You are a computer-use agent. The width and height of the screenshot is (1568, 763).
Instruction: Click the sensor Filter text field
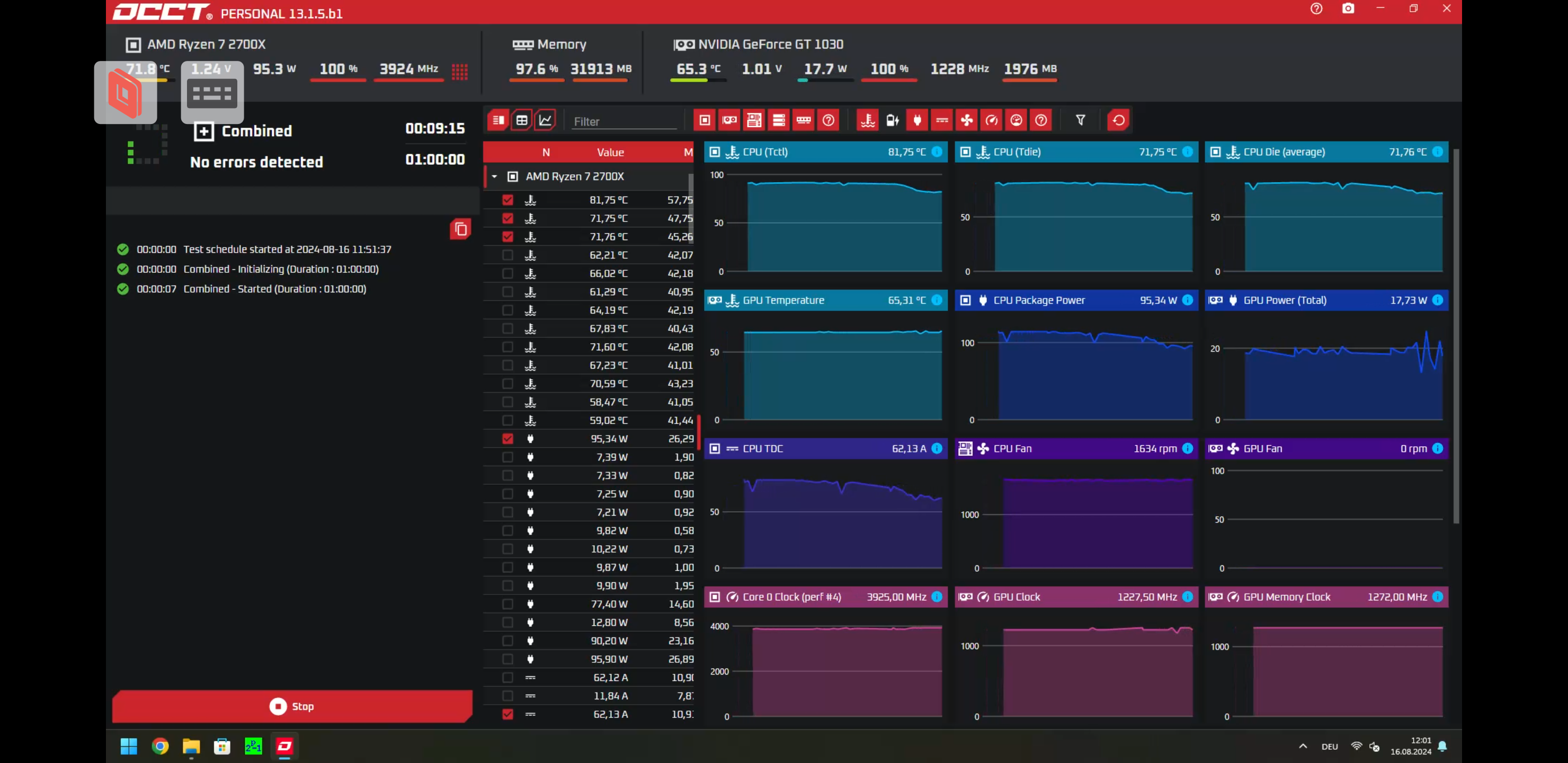(624, 121)
